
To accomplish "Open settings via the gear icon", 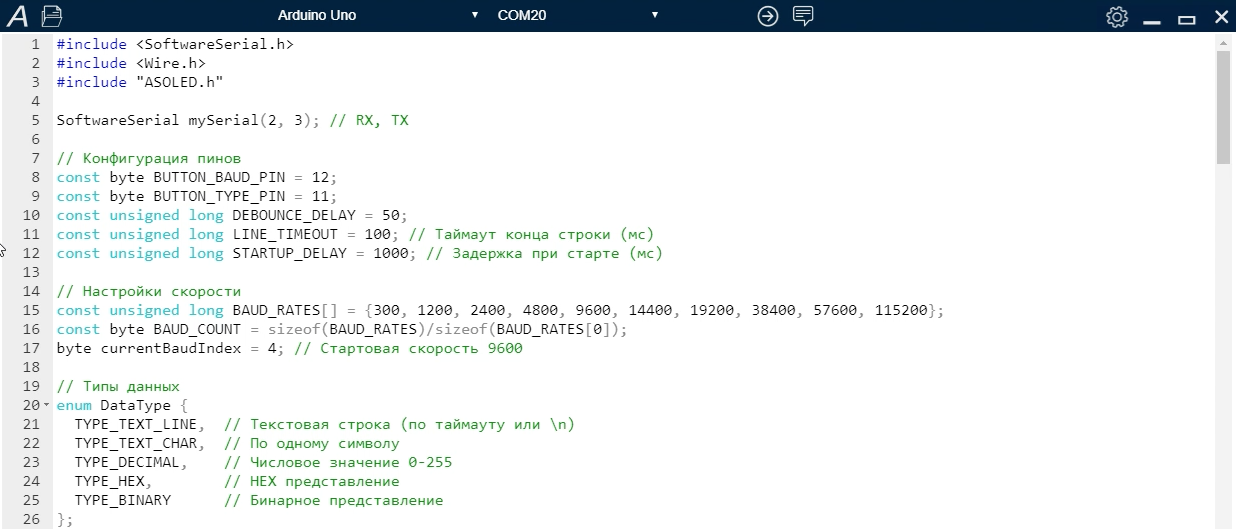I will (1117, 17).
